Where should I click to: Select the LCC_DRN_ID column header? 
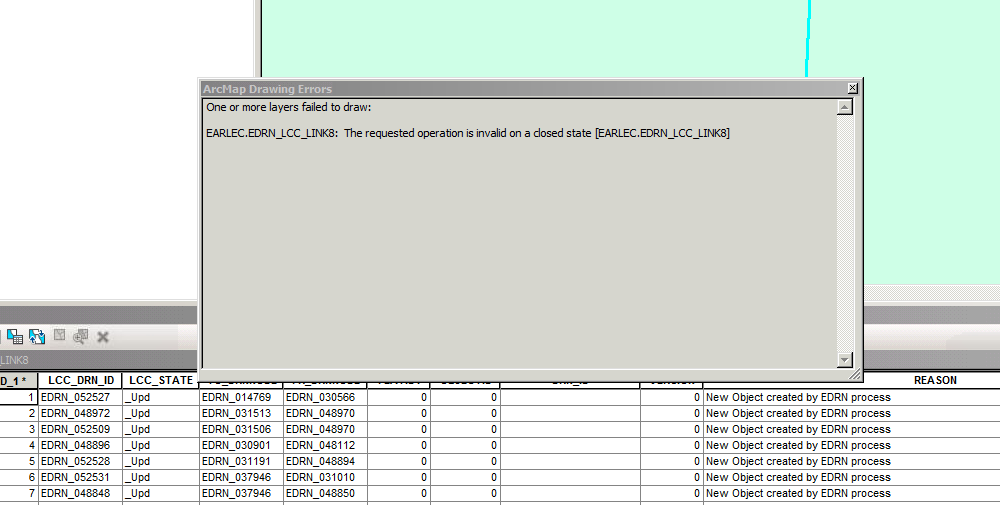pos(80,381)
